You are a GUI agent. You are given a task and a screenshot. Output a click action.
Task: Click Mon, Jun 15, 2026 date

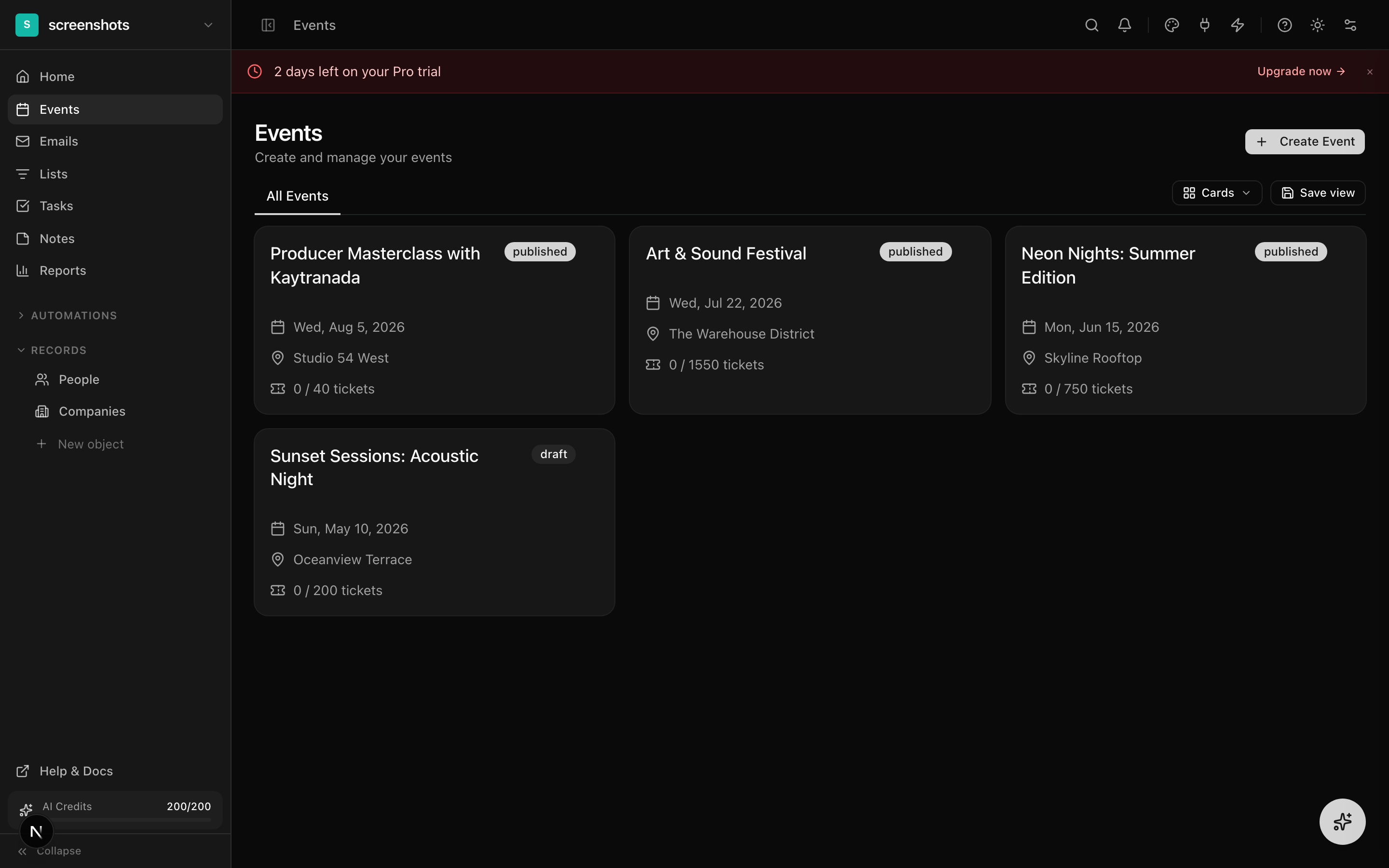point(1102,327)
